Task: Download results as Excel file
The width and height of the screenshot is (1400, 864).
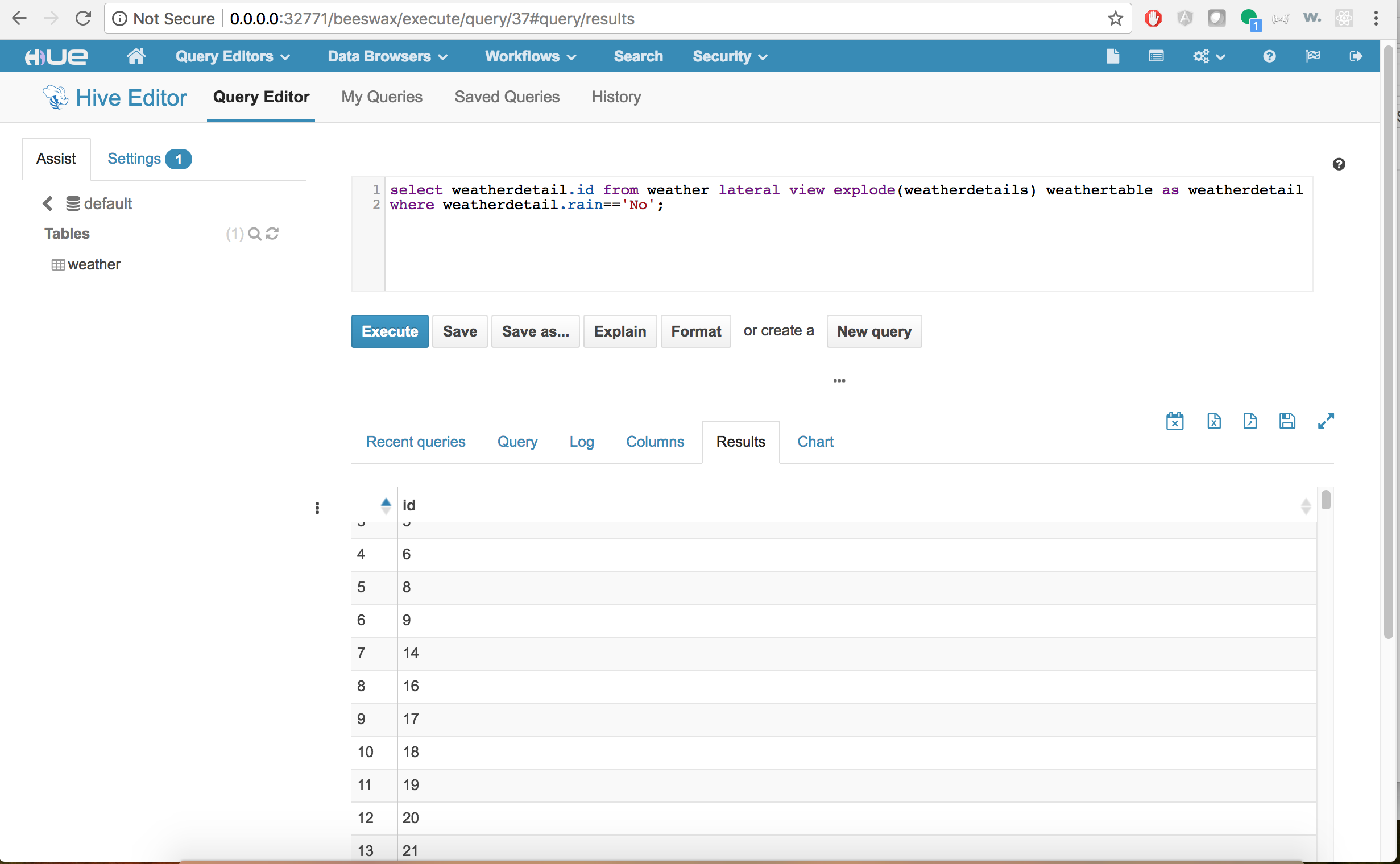Action: click(1213, 421)
